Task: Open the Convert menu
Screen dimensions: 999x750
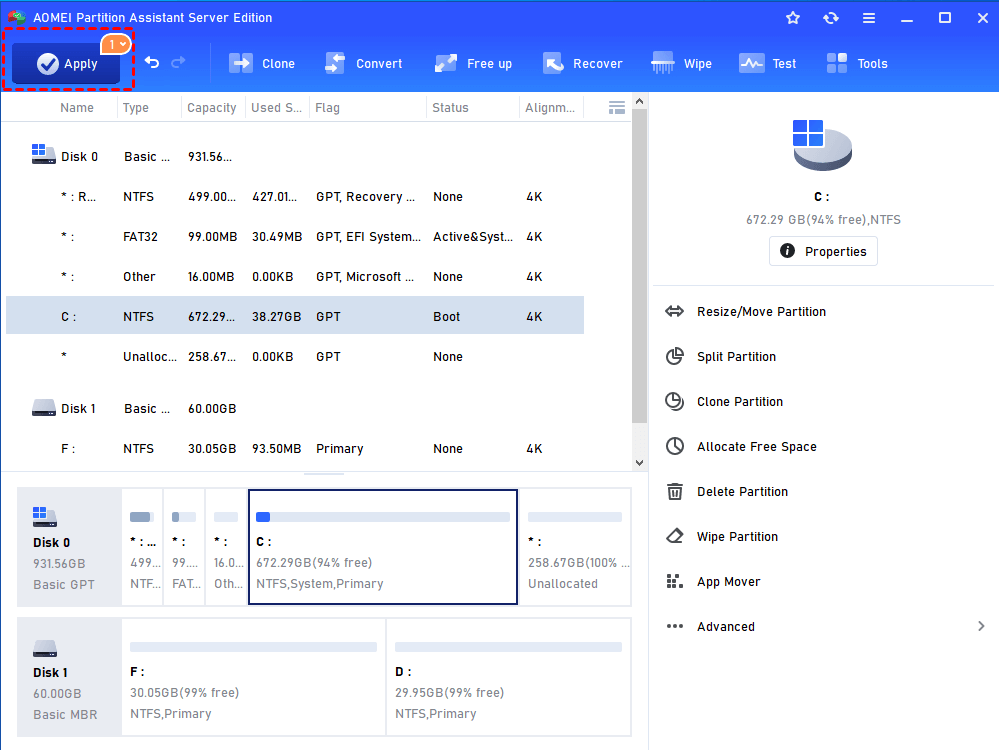Action: [364, 64]
